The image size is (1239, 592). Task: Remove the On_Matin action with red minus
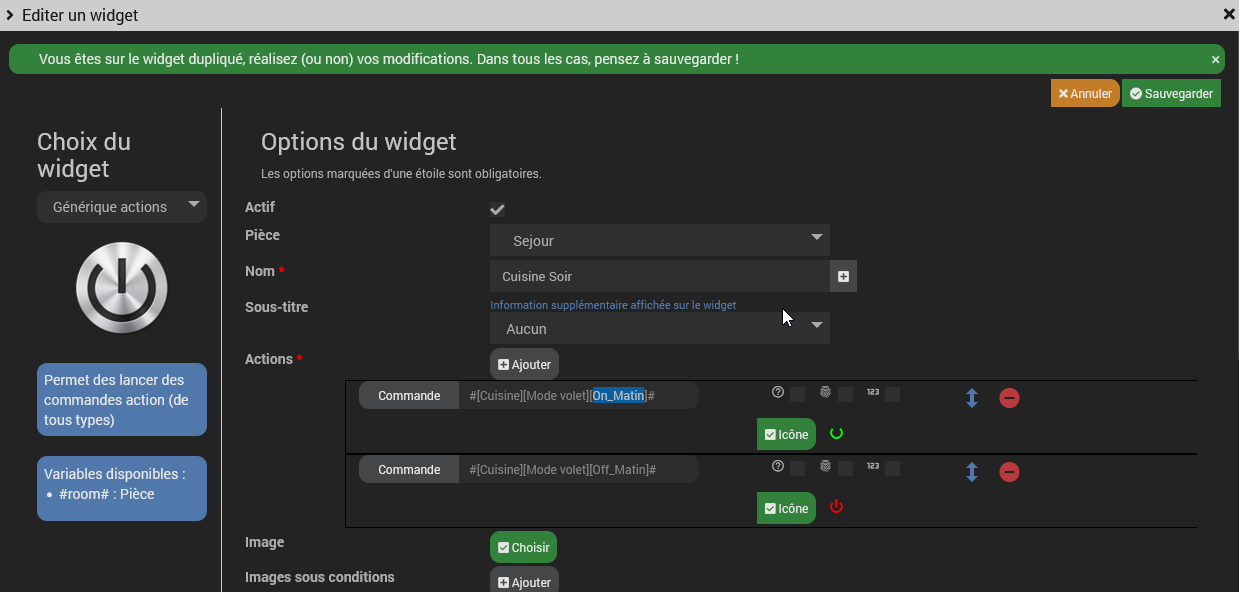pyautogui.click(x=1009, y=398)
